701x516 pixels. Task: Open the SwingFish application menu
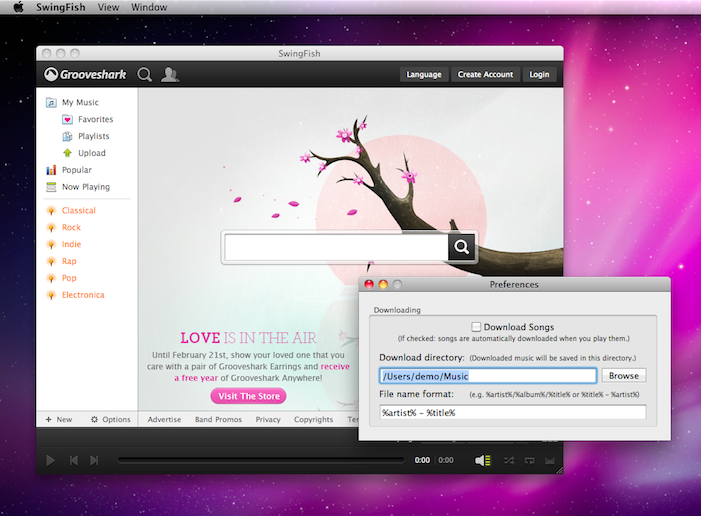click(61, 7)
